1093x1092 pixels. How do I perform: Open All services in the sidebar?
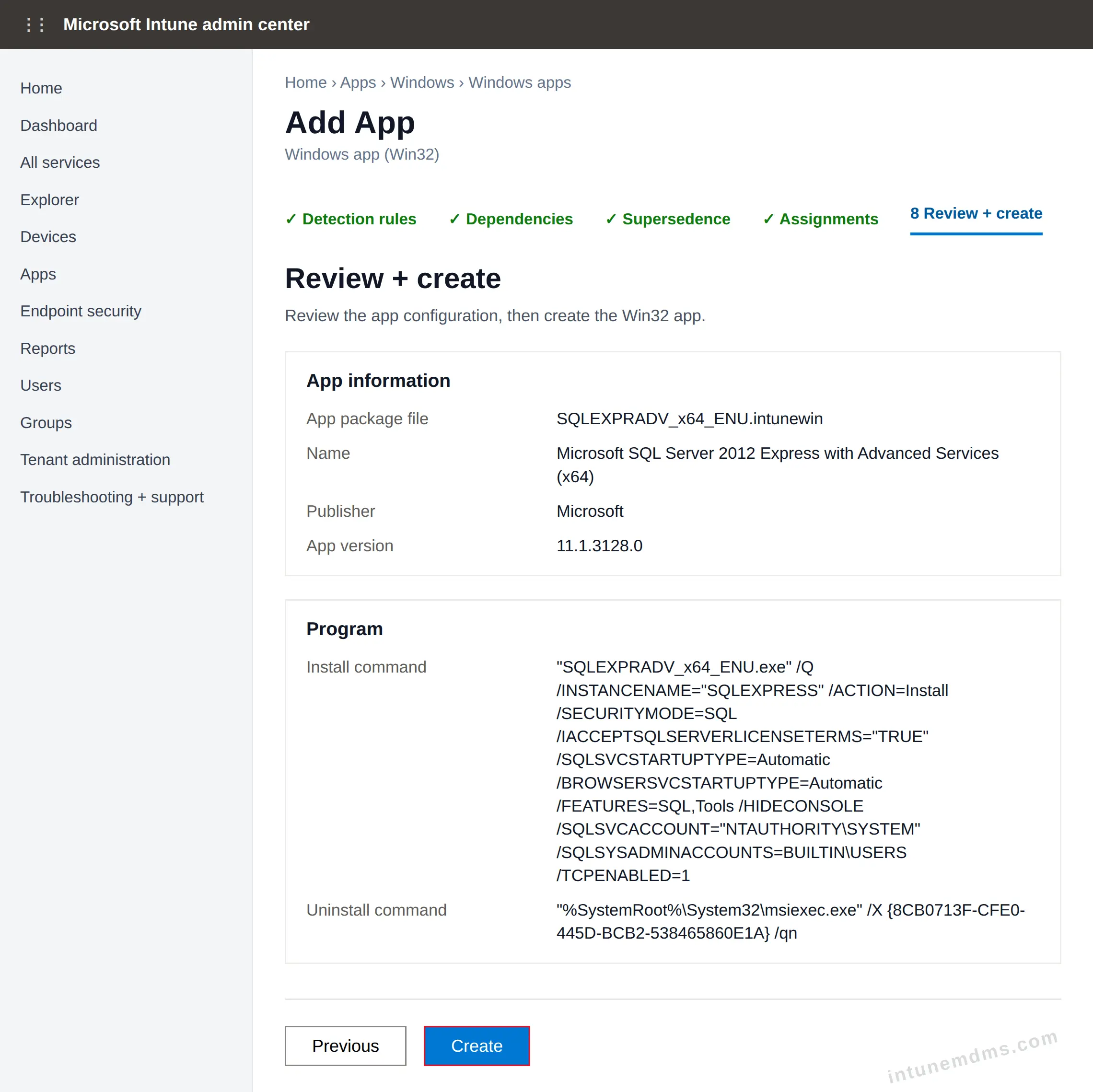(60, 163)
